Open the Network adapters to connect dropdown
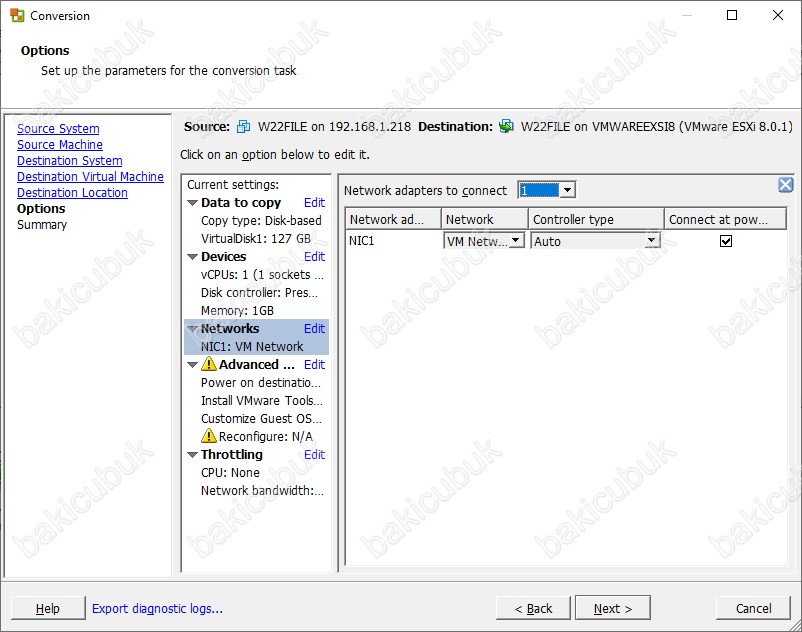This screenshot has width=802, height=632. 567,190
